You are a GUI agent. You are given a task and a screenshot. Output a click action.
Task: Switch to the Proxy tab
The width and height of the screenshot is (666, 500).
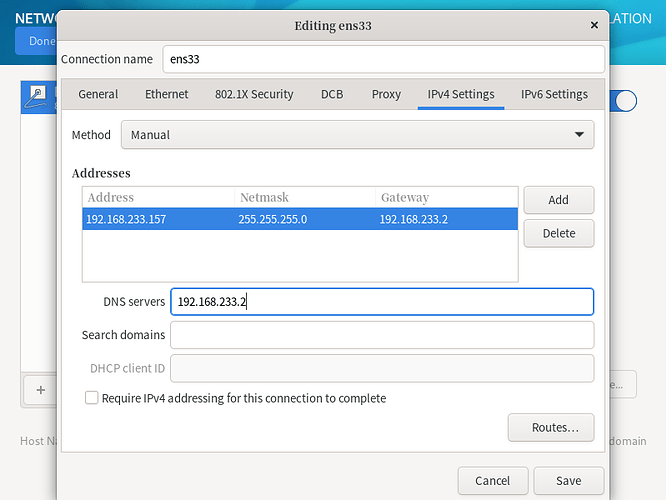pyautogui.click(x=386, y=94)
